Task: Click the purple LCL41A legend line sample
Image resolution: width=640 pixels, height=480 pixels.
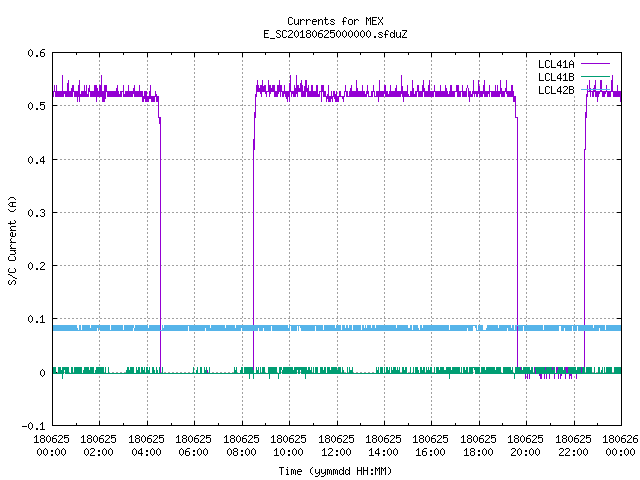Action: [x=595, y=64]
